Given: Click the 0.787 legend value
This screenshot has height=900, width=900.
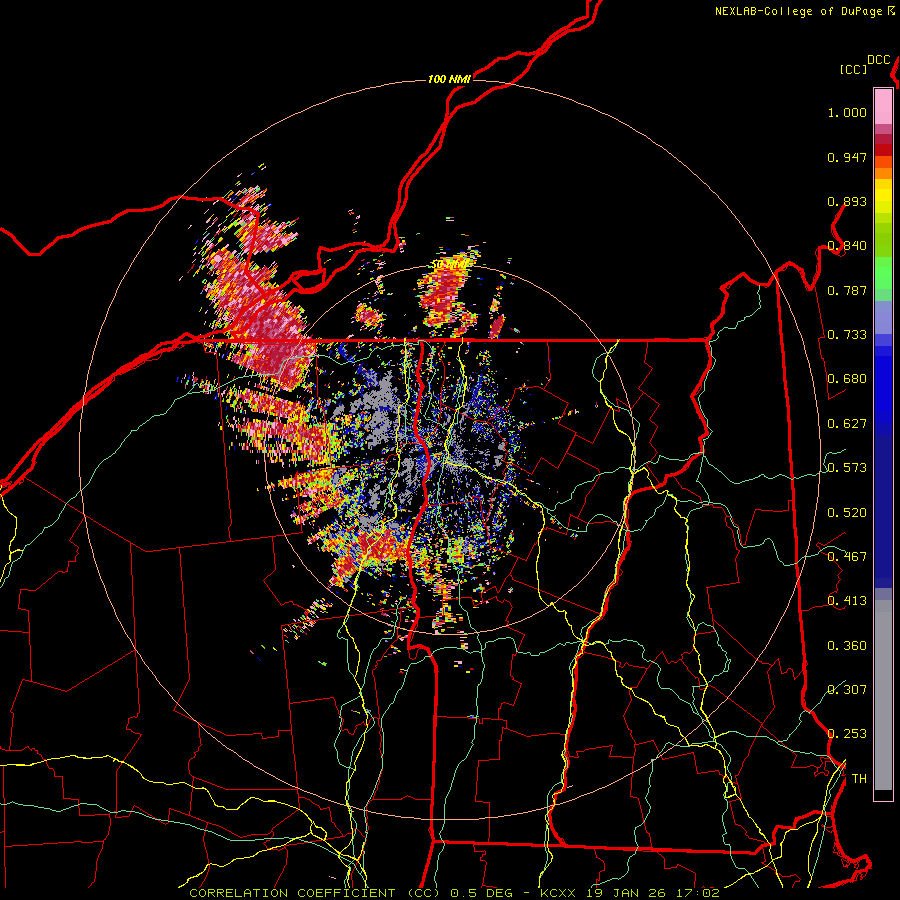Looking at the screenshot, I should pos(847,290).
